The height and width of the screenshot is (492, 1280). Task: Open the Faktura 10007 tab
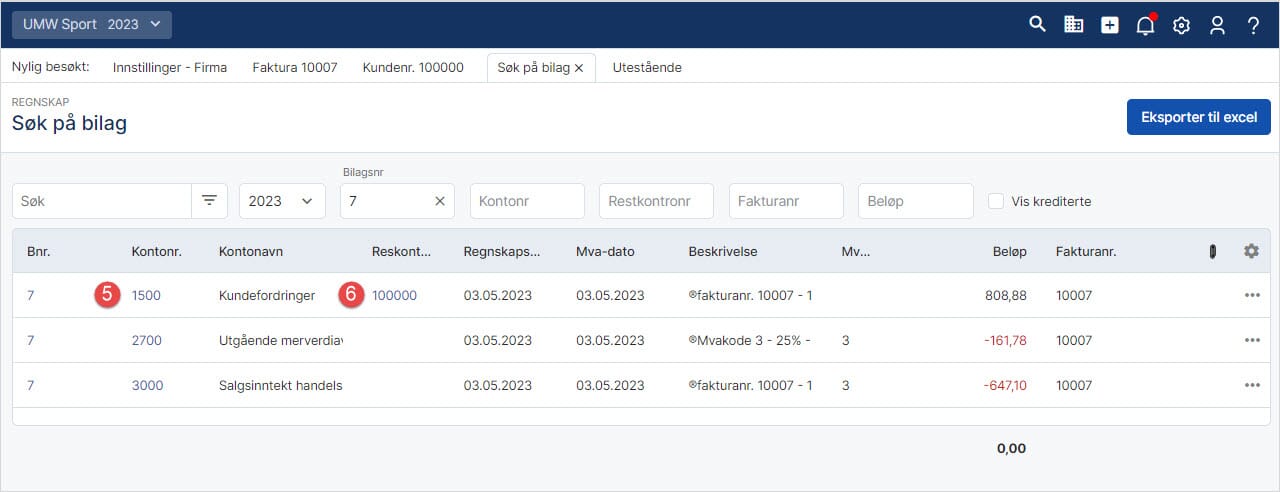click(294, 68)
